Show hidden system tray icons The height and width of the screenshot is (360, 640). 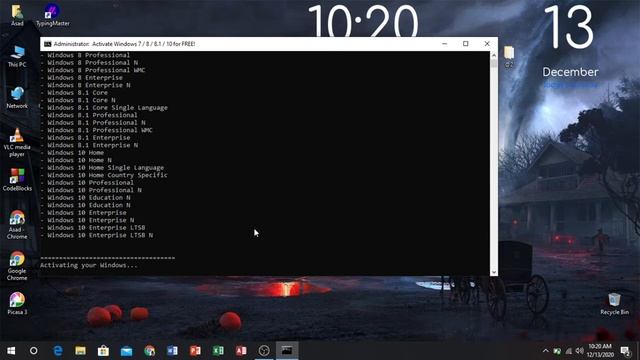click(546, 351)
